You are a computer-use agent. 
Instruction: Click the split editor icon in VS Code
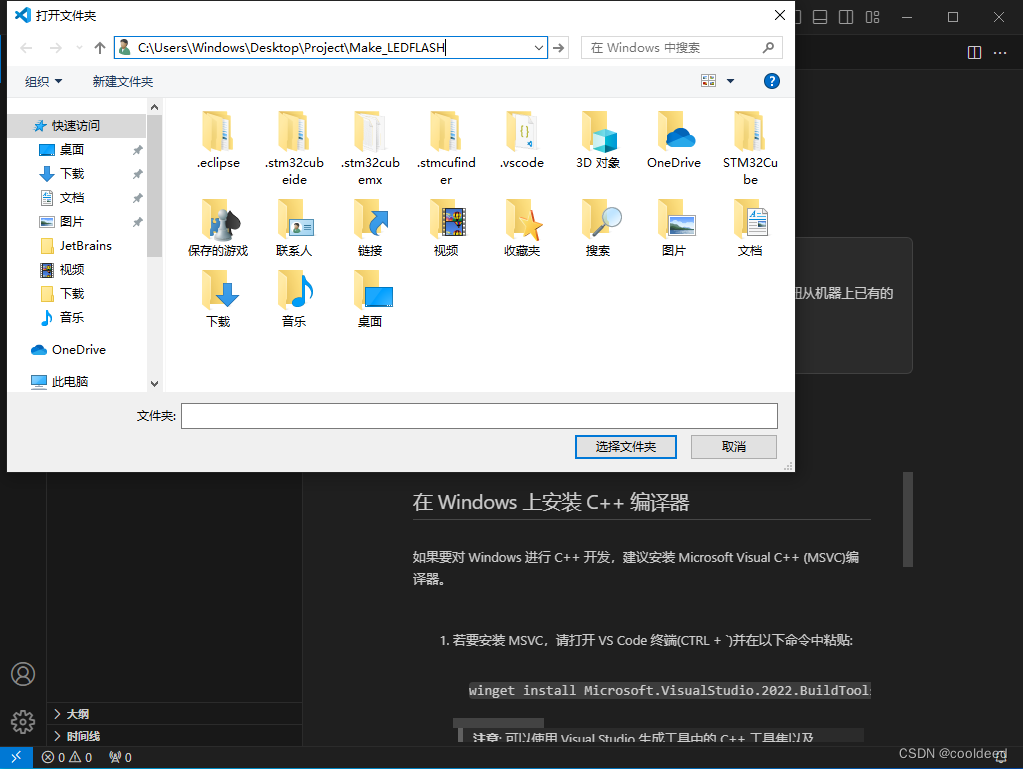tap(974, 53)
